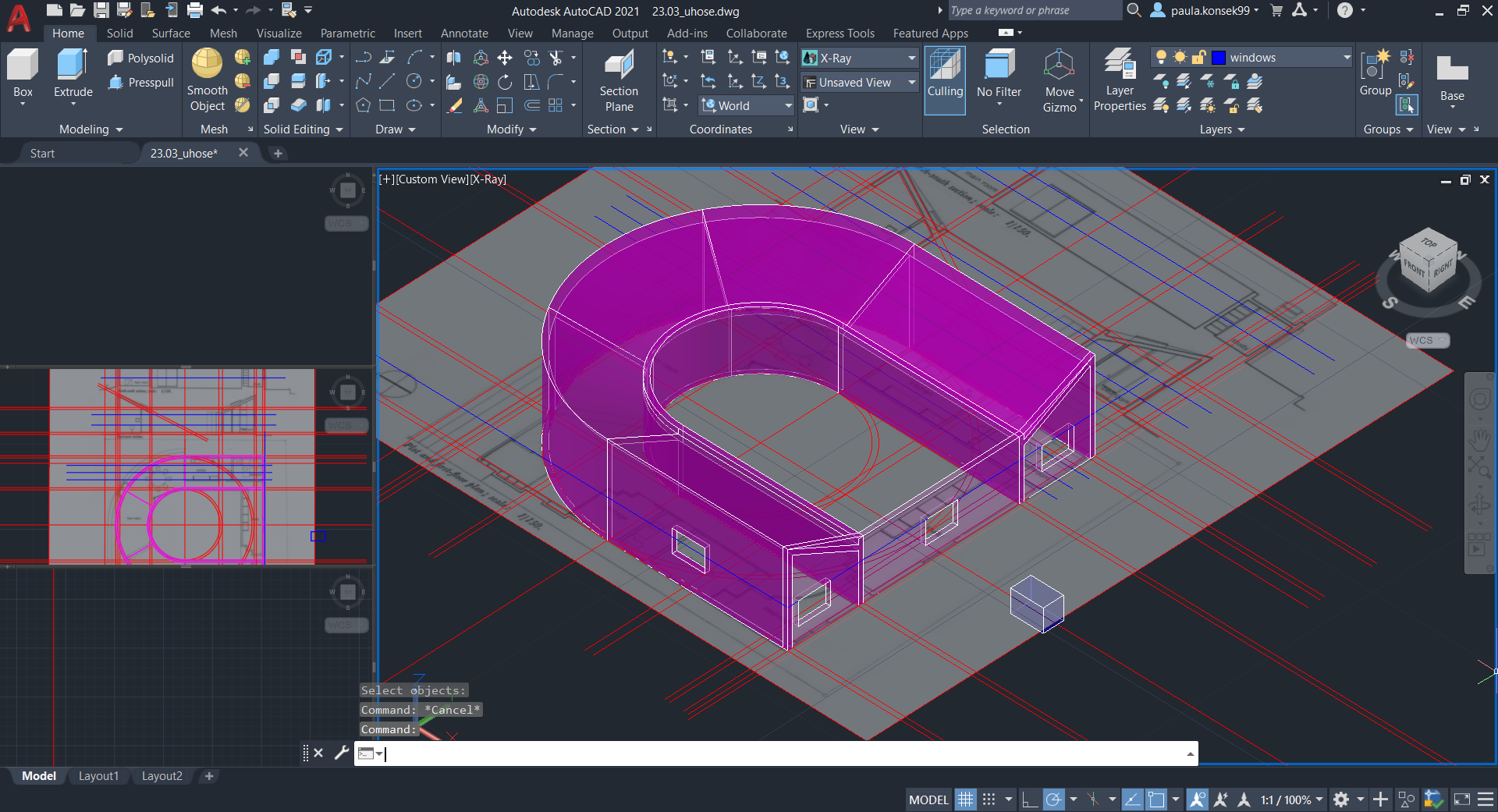Expand the Modify panel
Viewport: 1498px width, 812px height.
point(511,129)
